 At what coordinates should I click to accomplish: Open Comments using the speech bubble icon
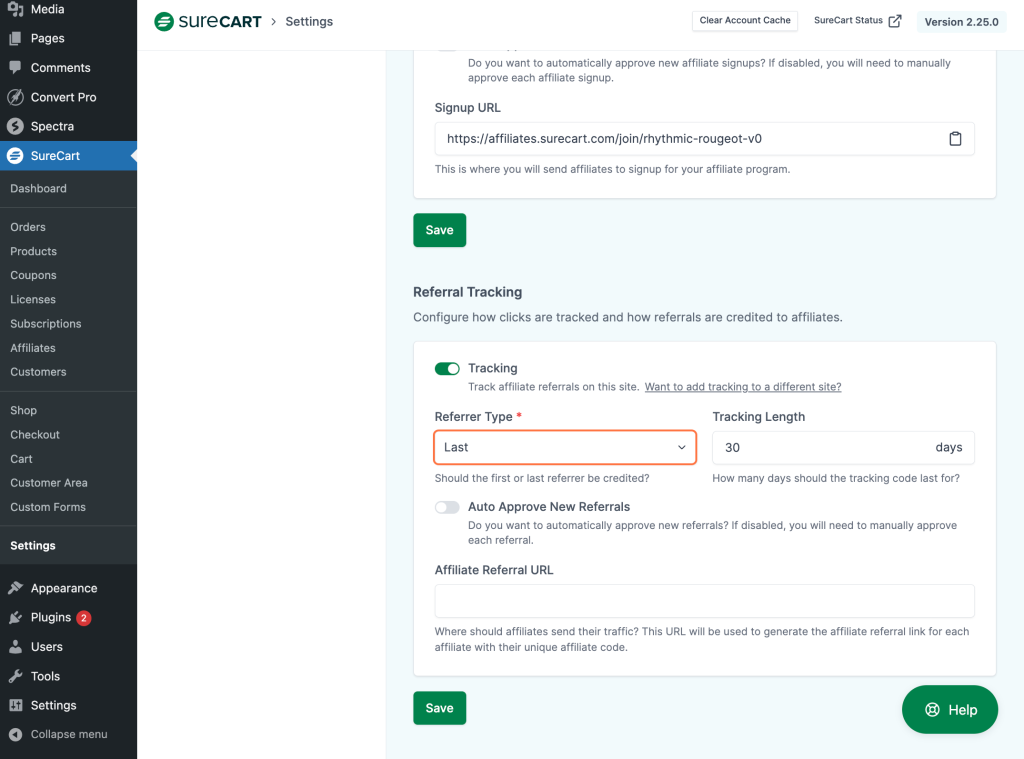tap(14, 67)
